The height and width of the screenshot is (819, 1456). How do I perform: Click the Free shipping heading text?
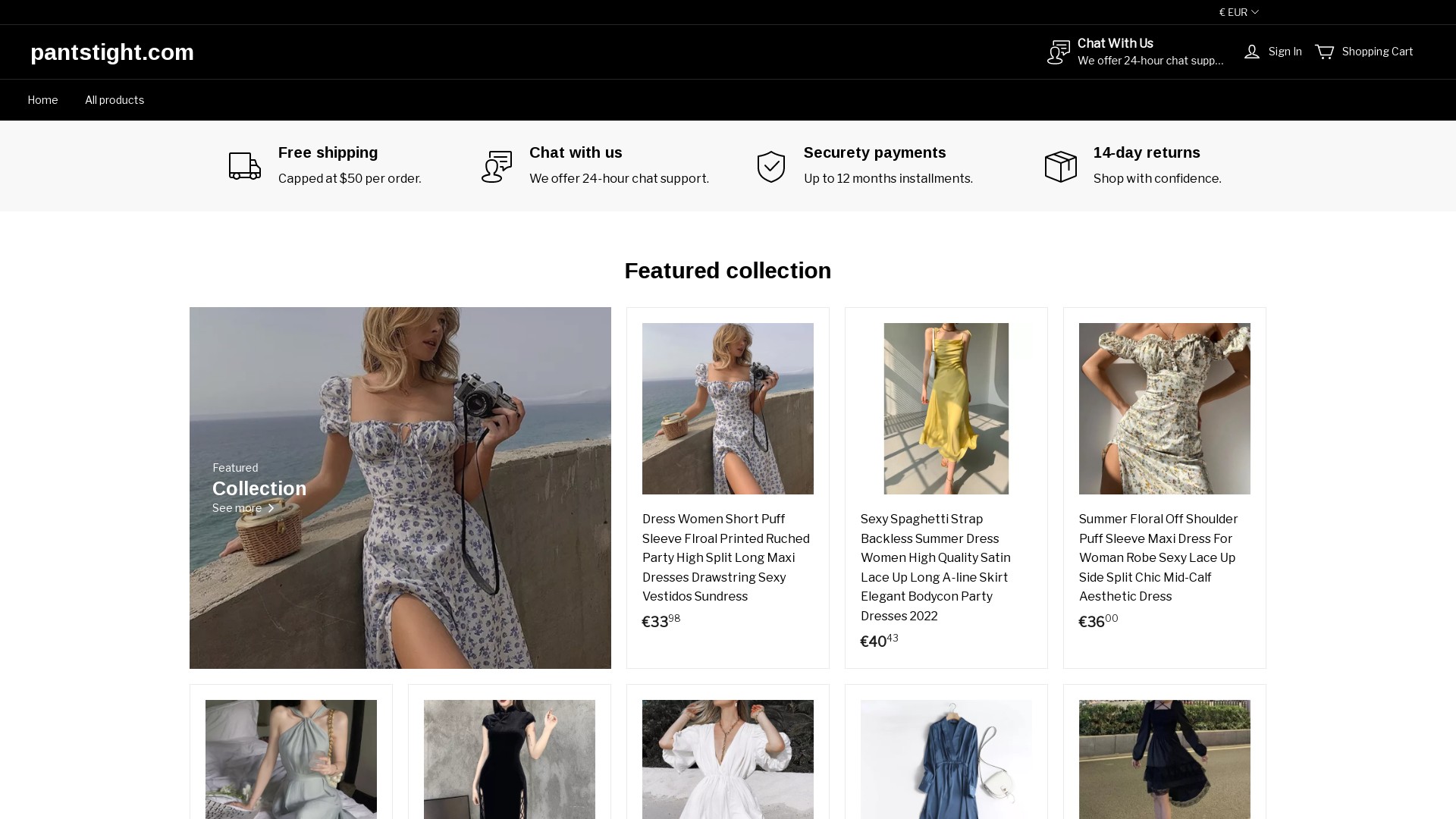point(328,152)
